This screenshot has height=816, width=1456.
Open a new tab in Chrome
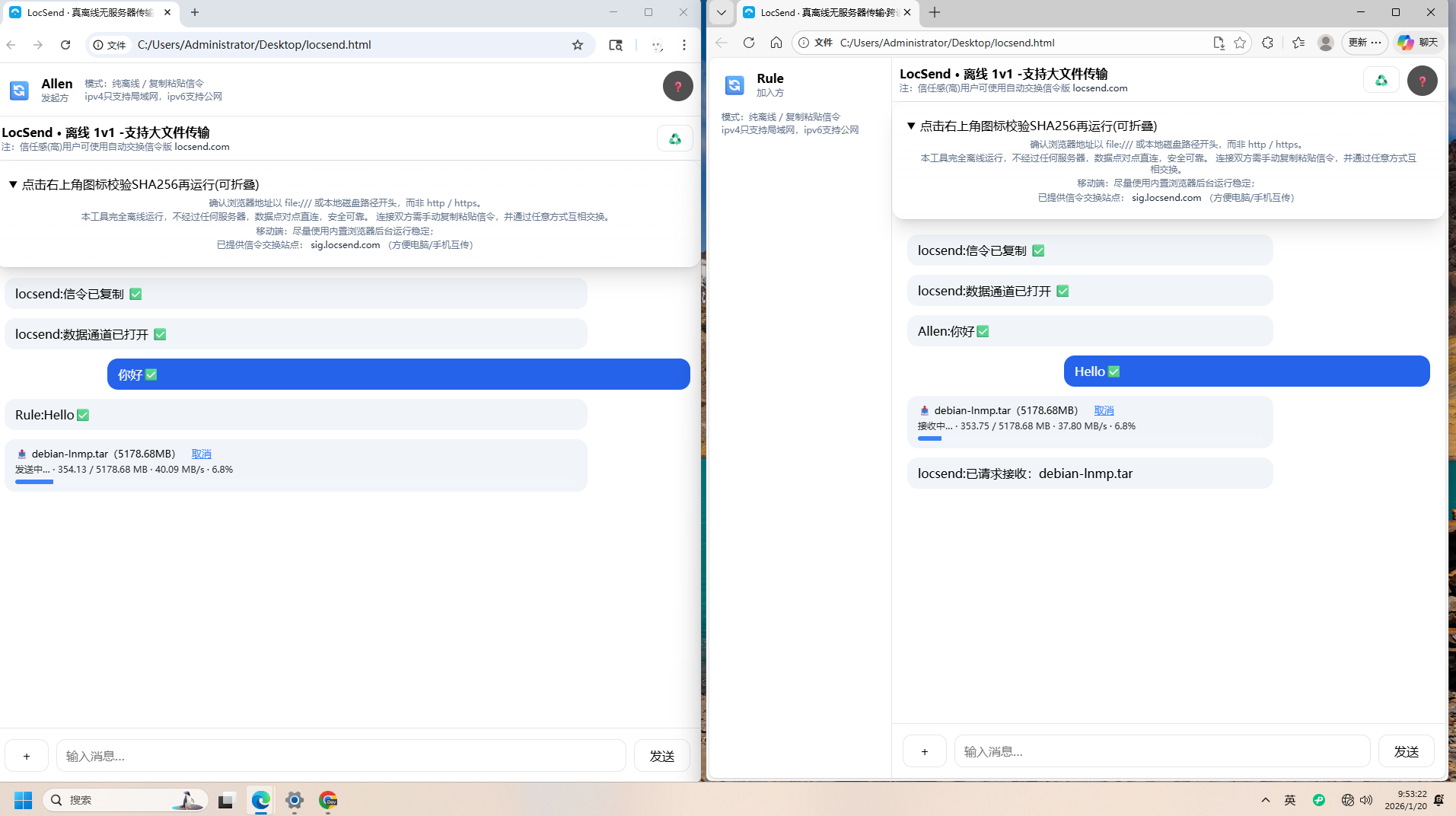click(195, 12)
